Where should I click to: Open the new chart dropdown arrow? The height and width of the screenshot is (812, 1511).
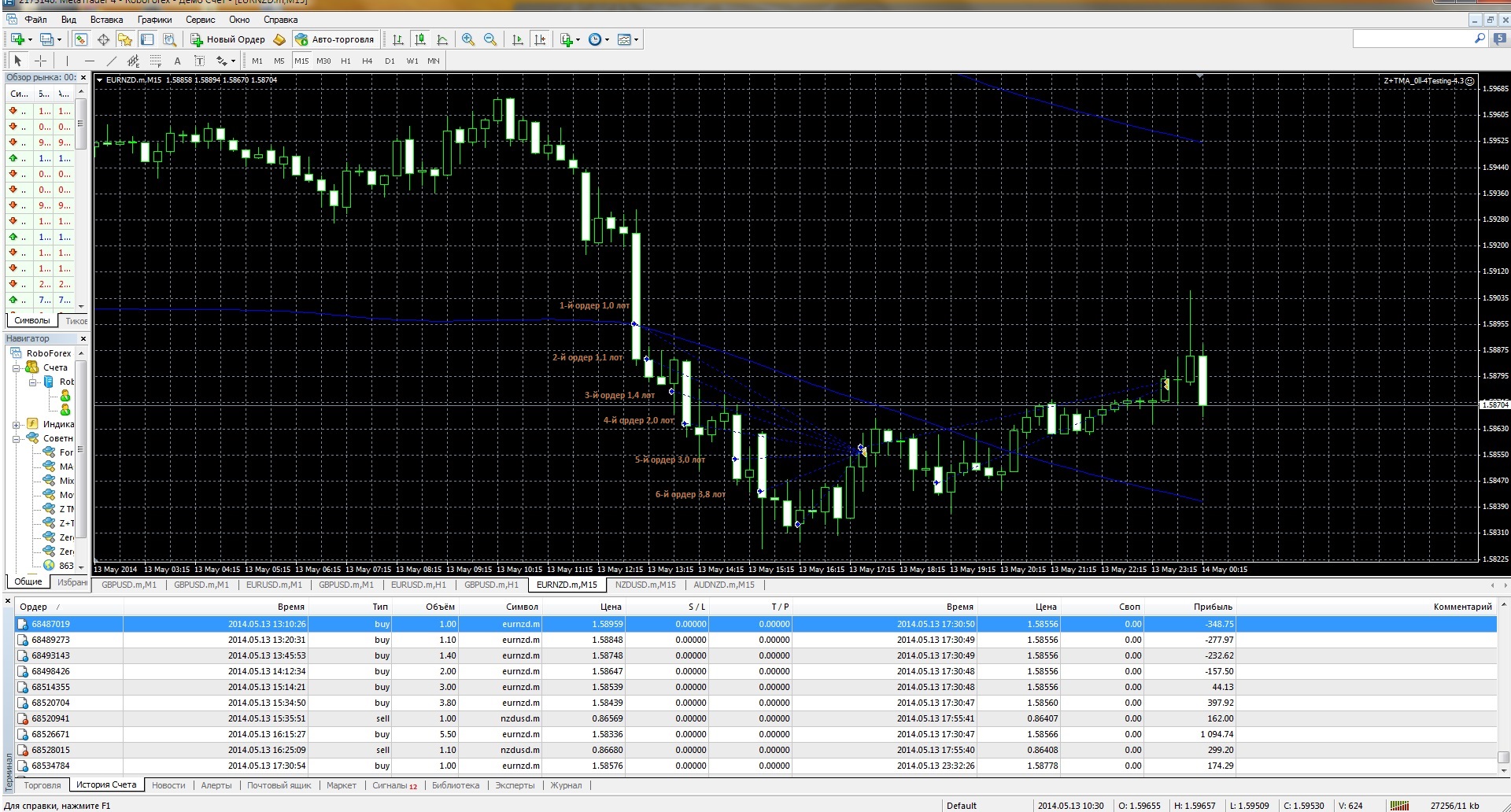(30, 39)
